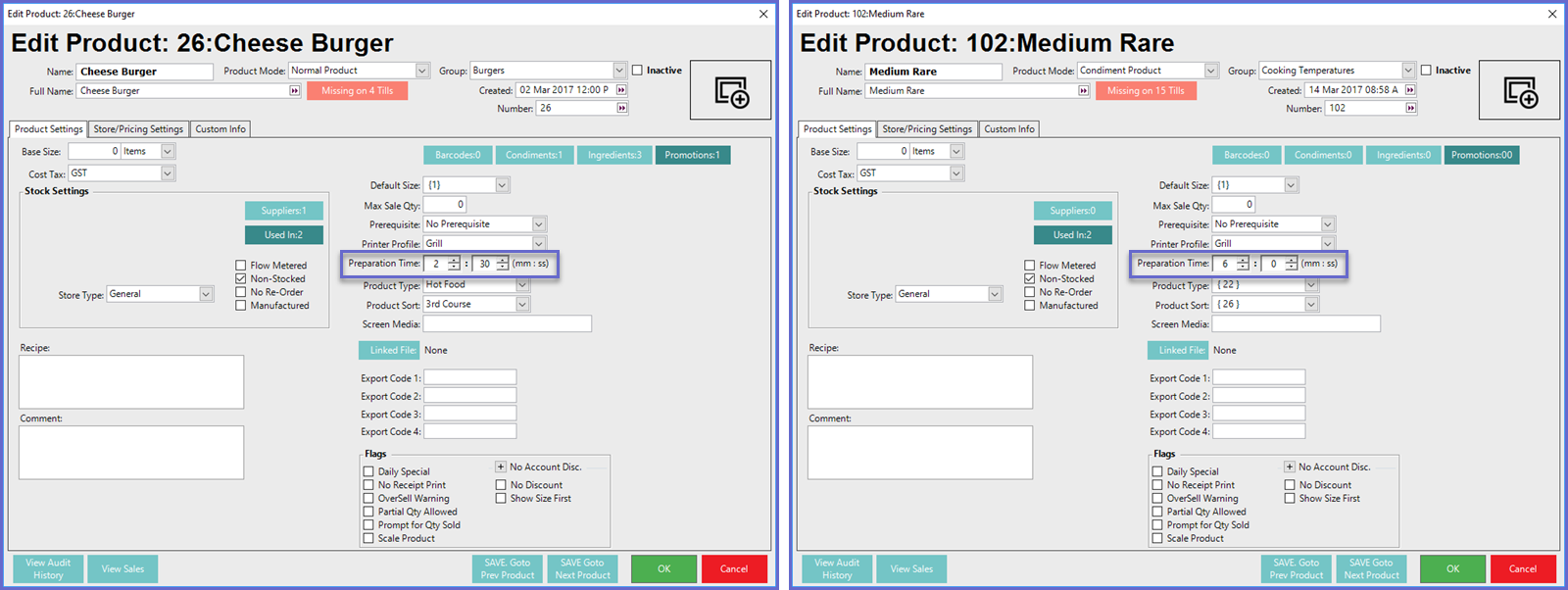This screenshot has width=1568, height=590.
Task: Check Daily Special flag in Cheese Burger window
Action: (368, 471)
